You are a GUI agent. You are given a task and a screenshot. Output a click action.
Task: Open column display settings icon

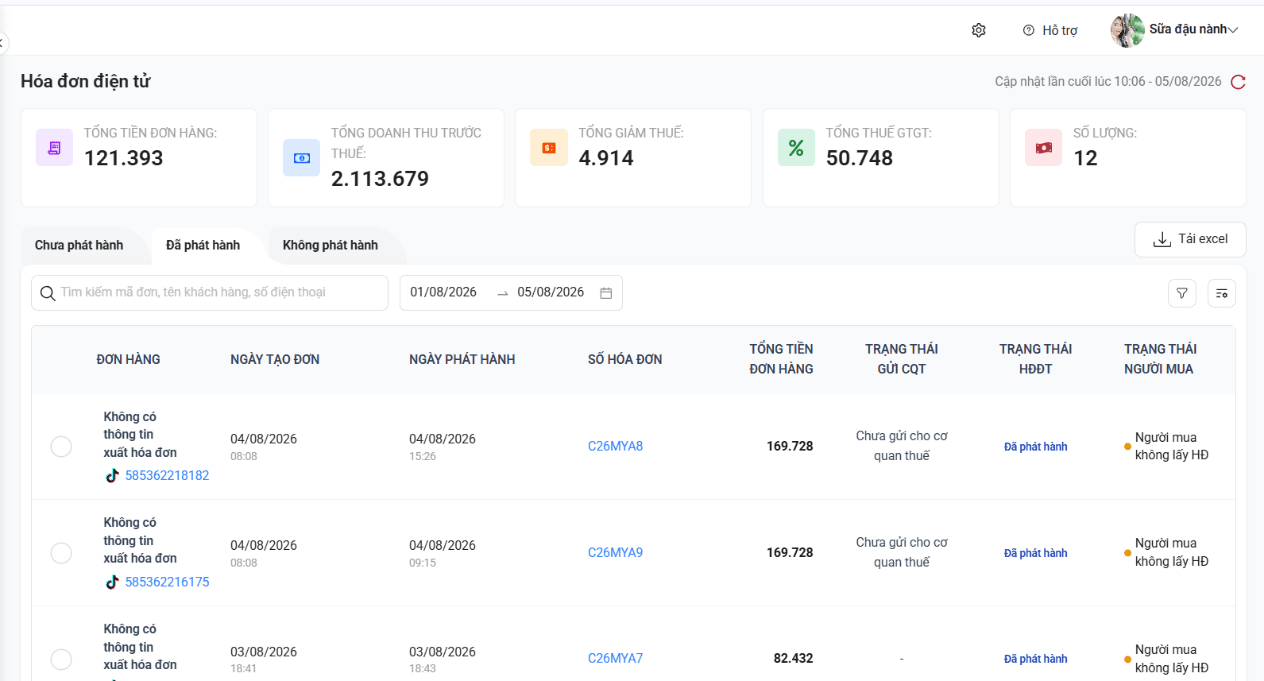pyautogui.click(x=1222, y=293)
